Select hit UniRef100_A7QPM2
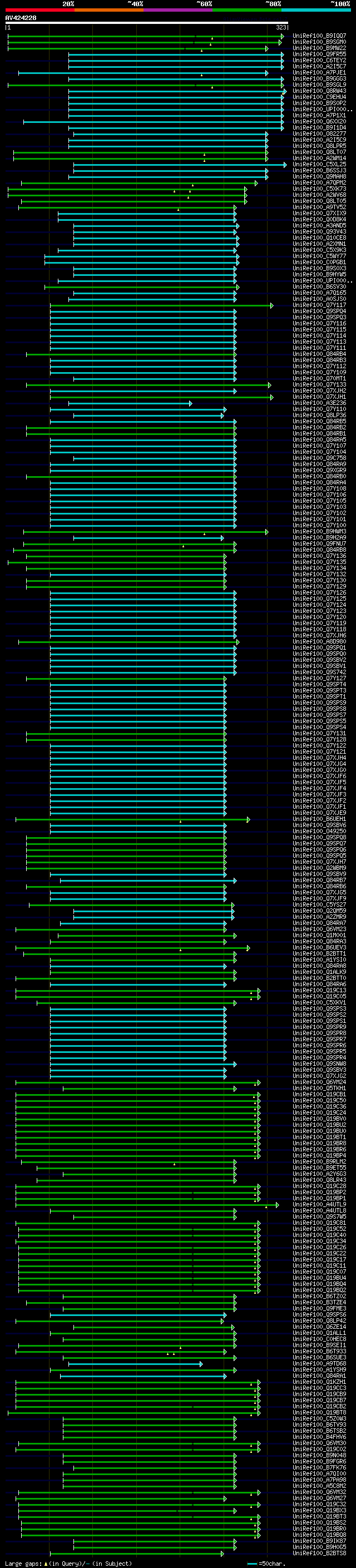Screen dimensions: 356x1568 click(x=319, y=182)
